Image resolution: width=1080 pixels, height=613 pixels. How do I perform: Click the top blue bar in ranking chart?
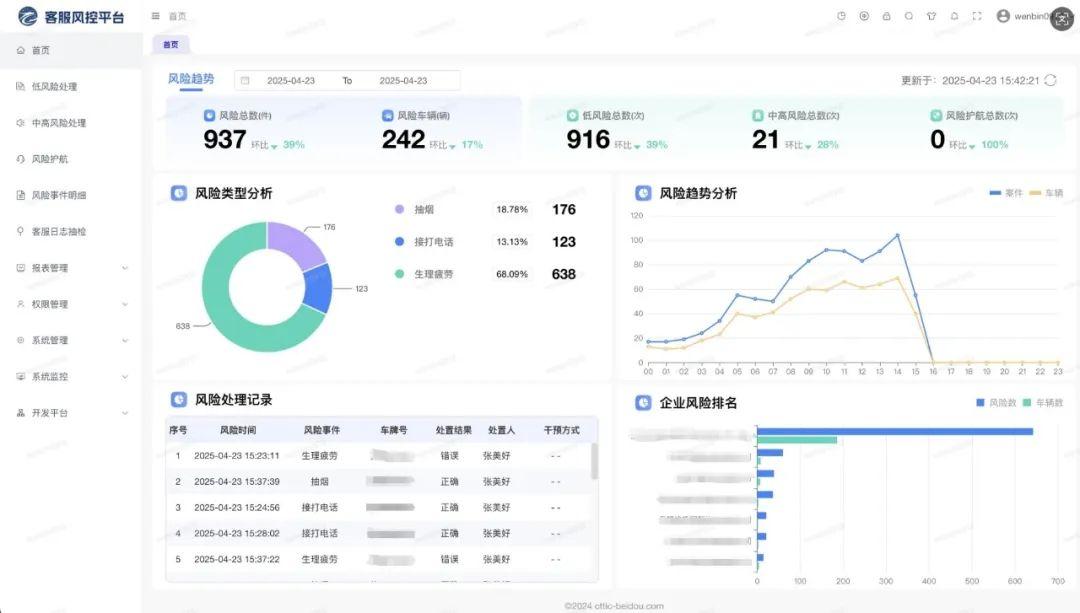tap(895, 431)
